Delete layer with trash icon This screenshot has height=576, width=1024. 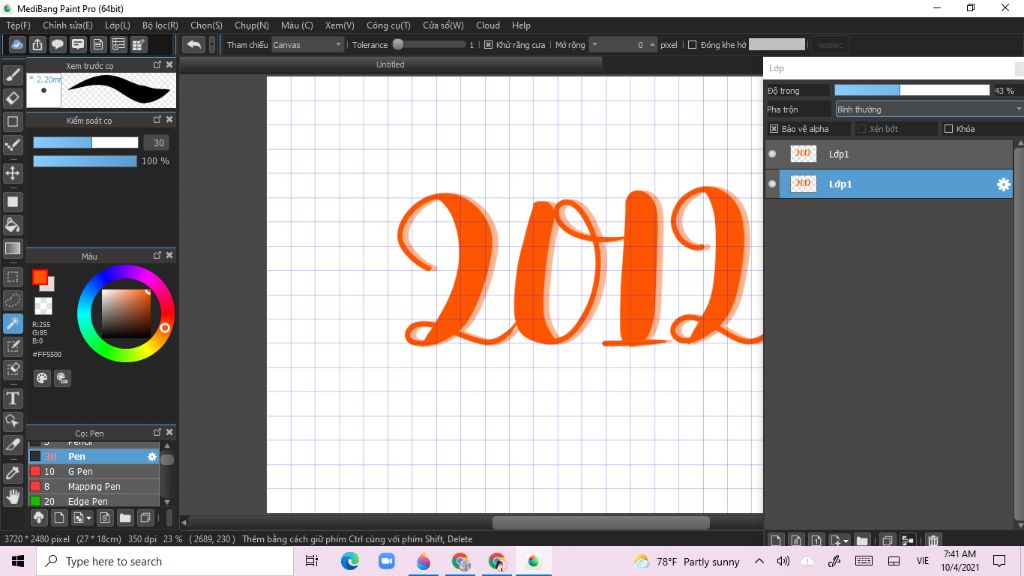coord(933,540)
